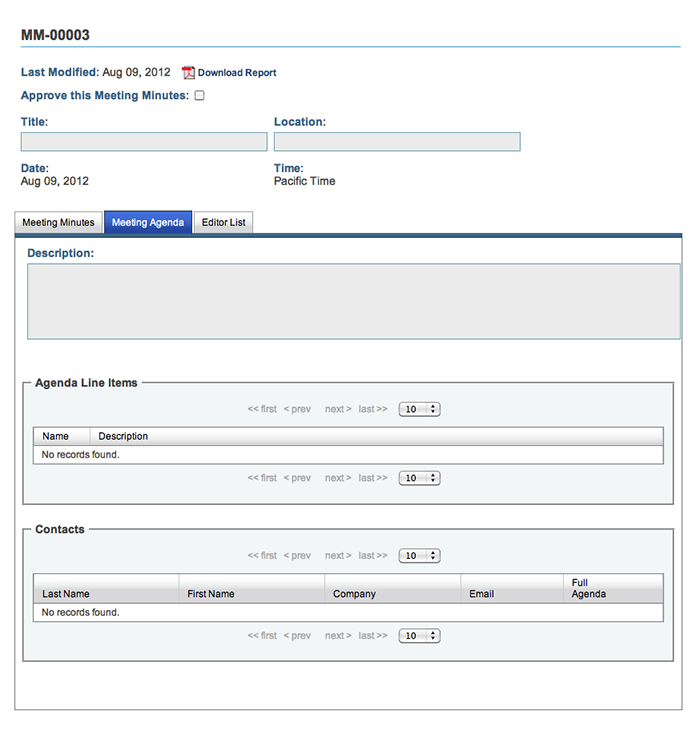Tick the Approve this Meeting Minutes checkbox
Viewport: 700px width, 735px height.
(x=200, y=96)
